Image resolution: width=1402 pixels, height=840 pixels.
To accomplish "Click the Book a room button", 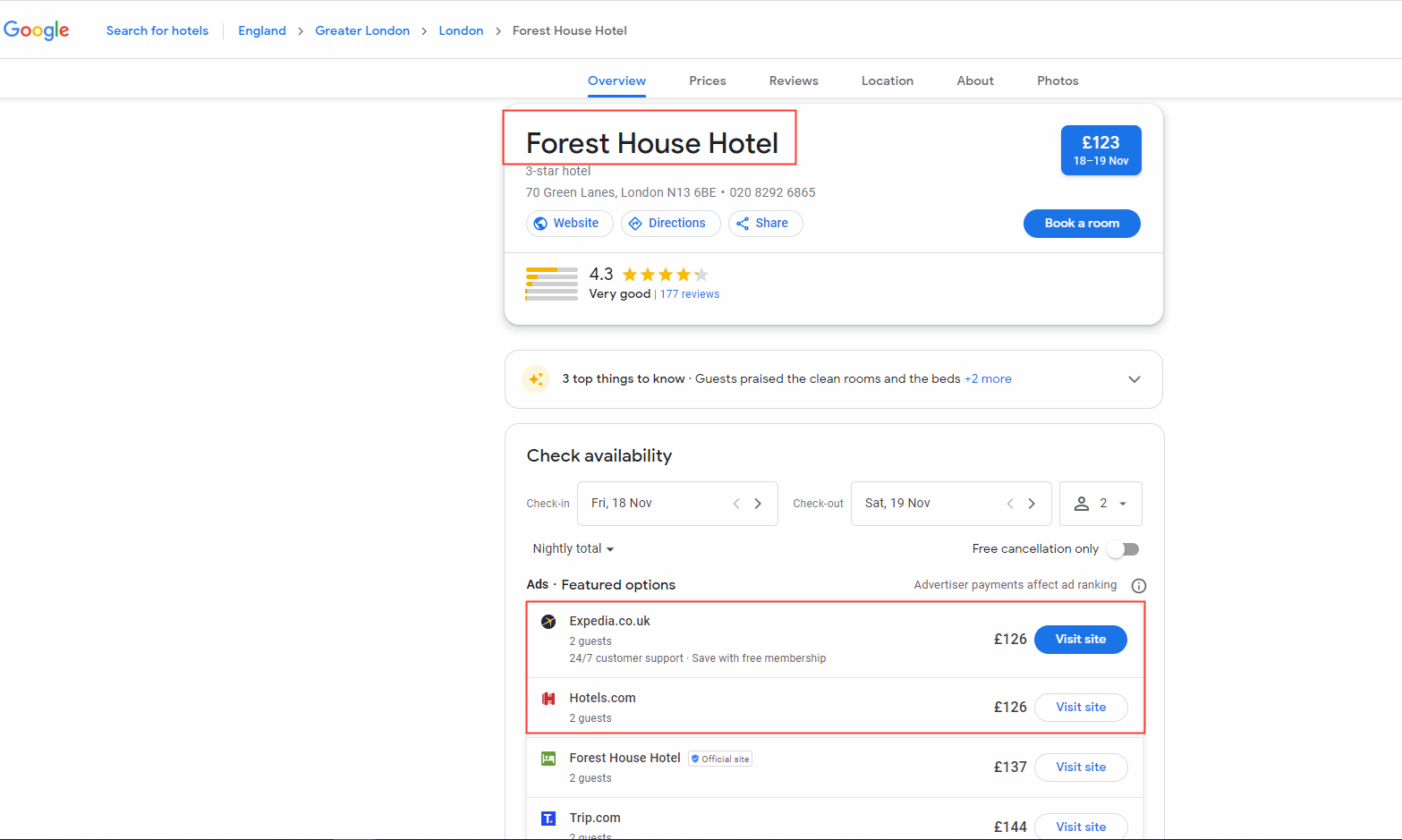I will pos(1082,224).
